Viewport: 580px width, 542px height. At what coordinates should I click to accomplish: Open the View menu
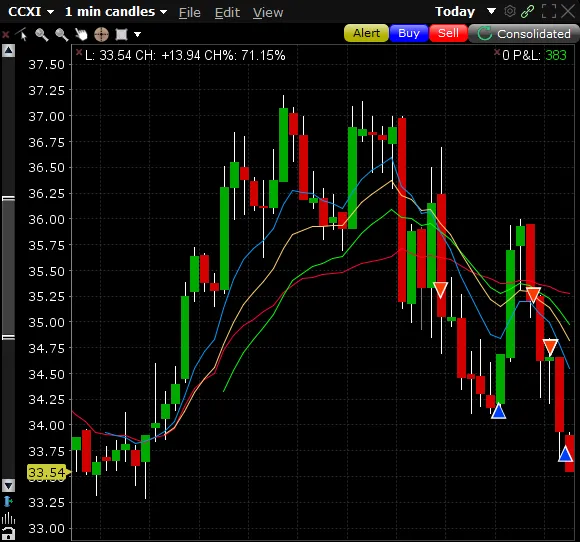268,13
